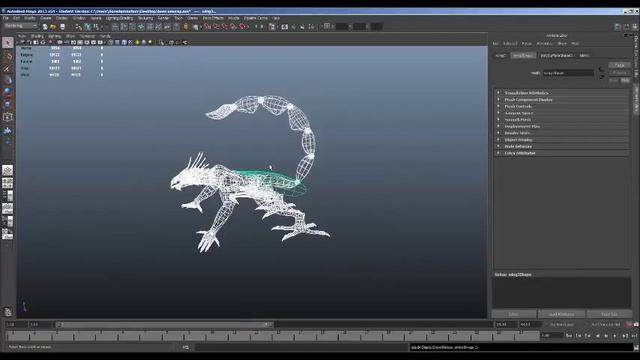640x360 pixels.
Task: Select the wing2Shape tab in Attribute Editor
Action: coord(523,56)
